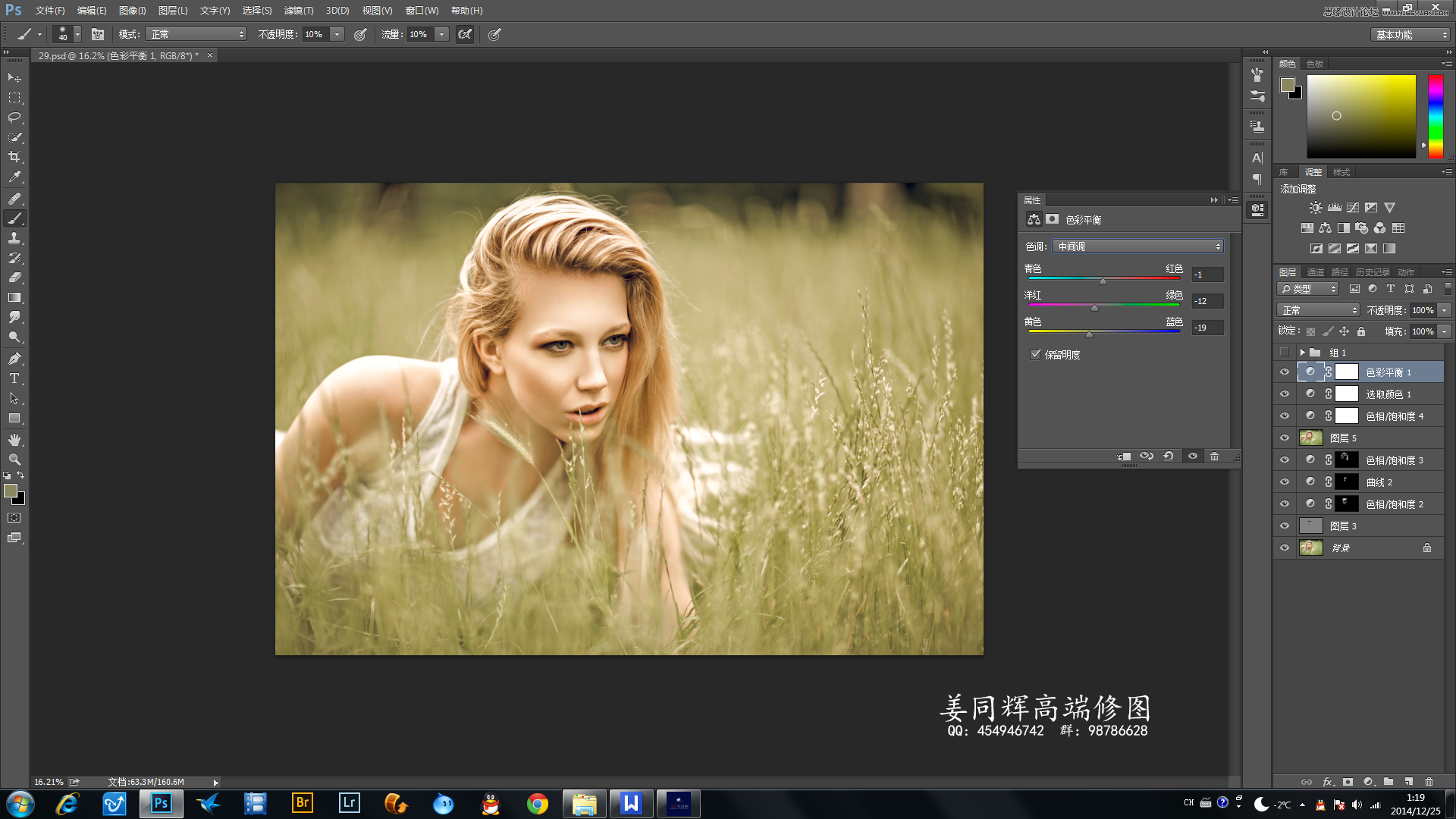Screen dimensions: 1456x819
Task: Select the Clone Stamp tool
Action: [14, 238]
